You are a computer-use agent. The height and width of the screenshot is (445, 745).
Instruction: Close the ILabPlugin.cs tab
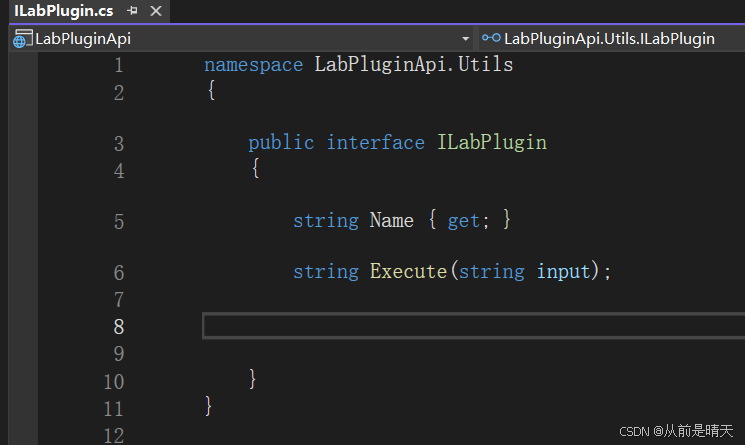(156, 11)
